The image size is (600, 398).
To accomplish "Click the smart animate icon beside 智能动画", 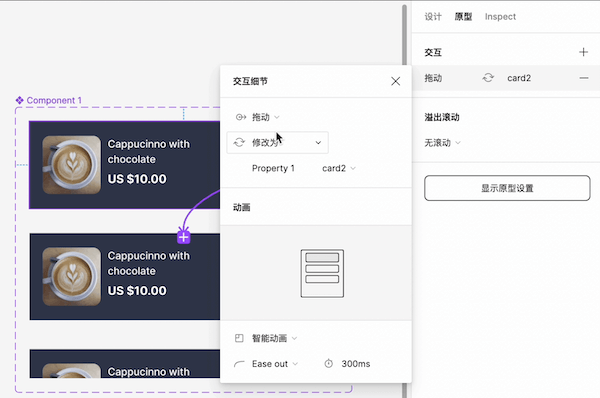I will (239, 338).
